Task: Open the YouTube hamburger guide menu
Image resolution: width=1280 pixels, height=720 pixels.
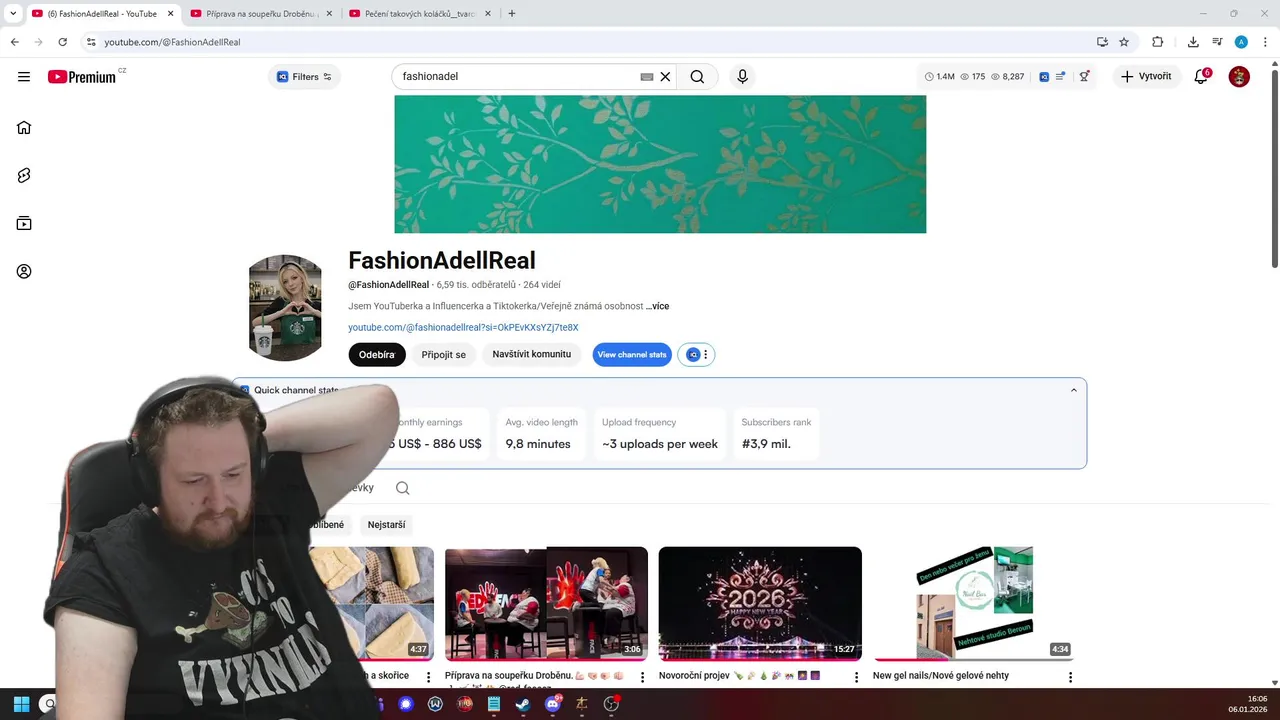Action: pyautogui.click(x=24, y=77)
